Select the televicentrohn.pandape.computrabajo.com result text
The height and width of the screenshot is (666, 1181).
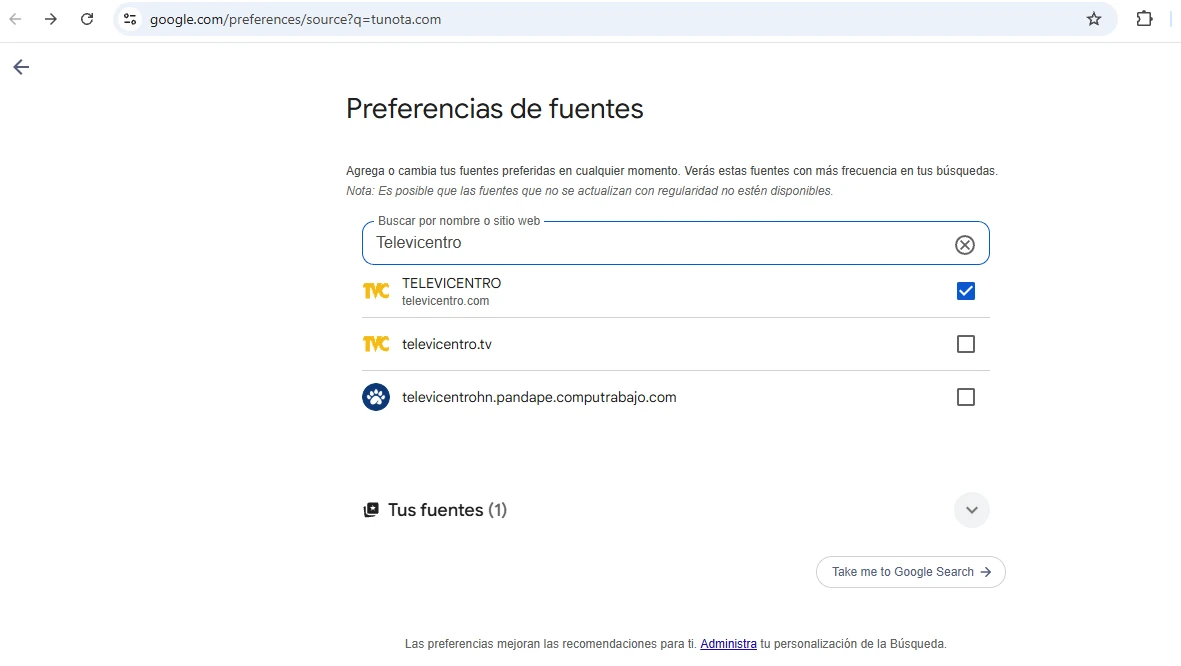(x=539, y=397)
